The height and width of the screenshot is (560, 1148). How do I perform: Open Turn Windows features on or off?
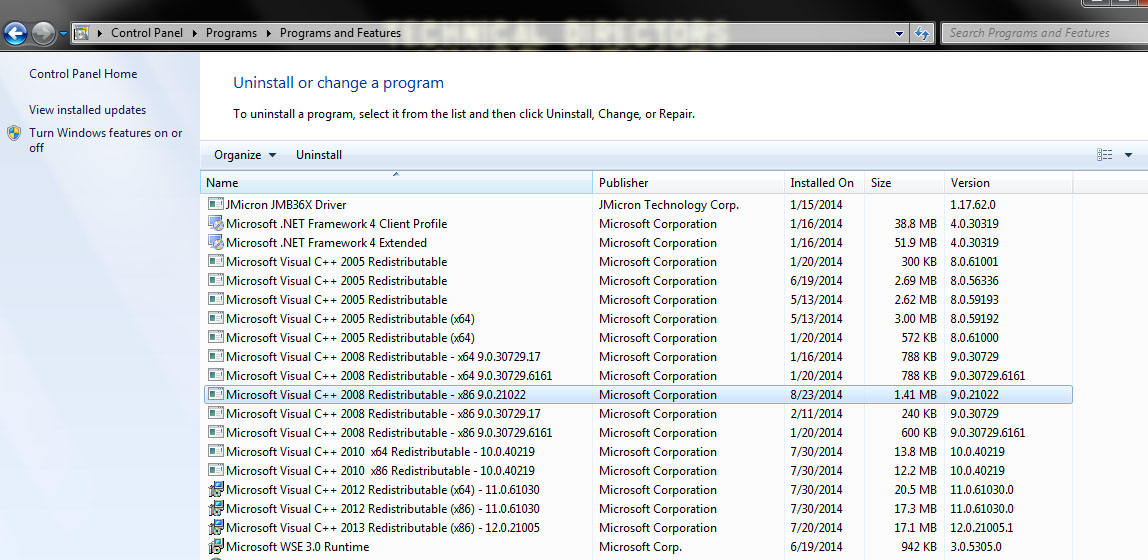[x=105, y=140]
